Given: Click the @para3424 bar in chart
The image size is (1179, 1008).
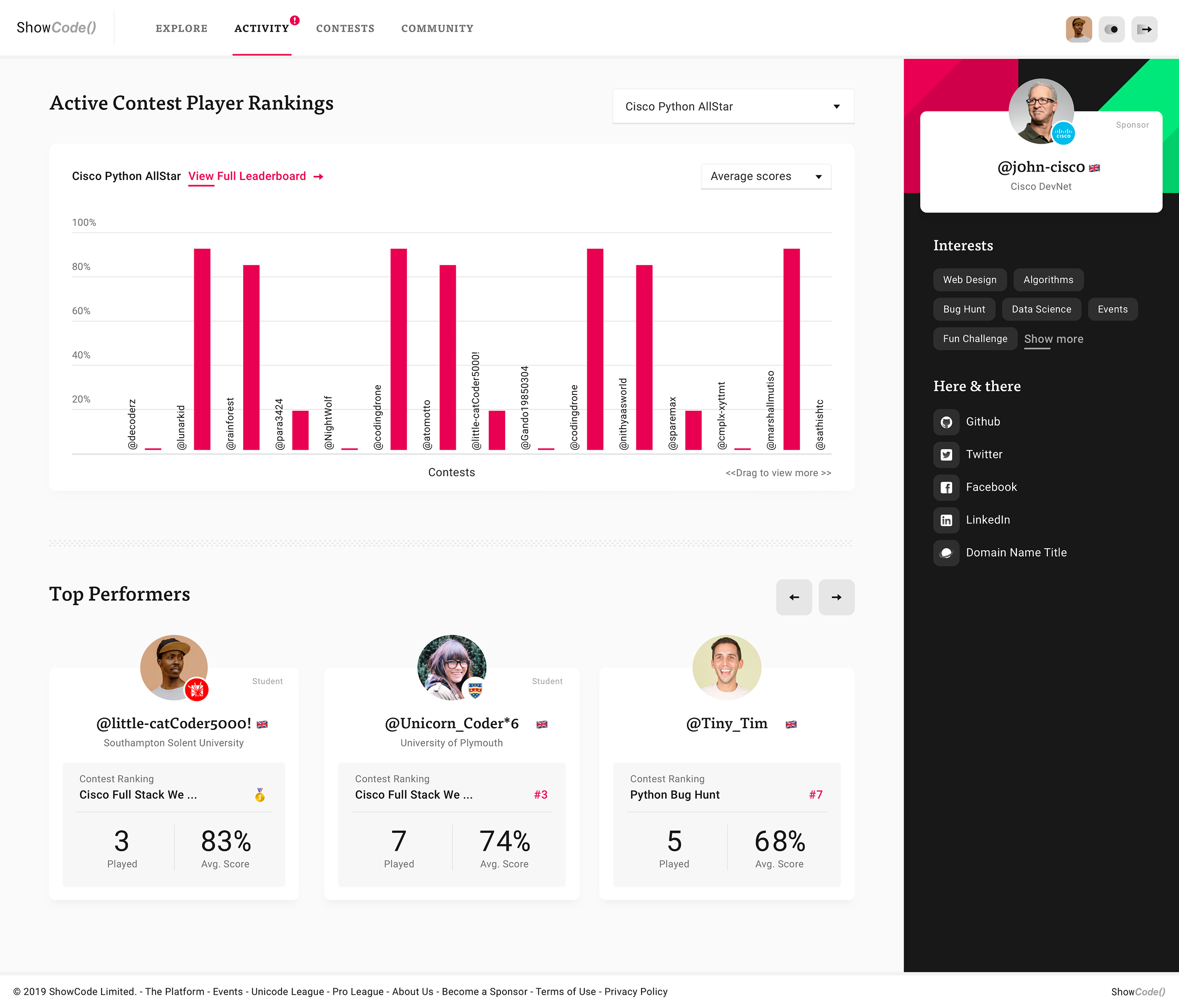Looking at the screenshot, I should pyautogui.click(x=301, y=430).
